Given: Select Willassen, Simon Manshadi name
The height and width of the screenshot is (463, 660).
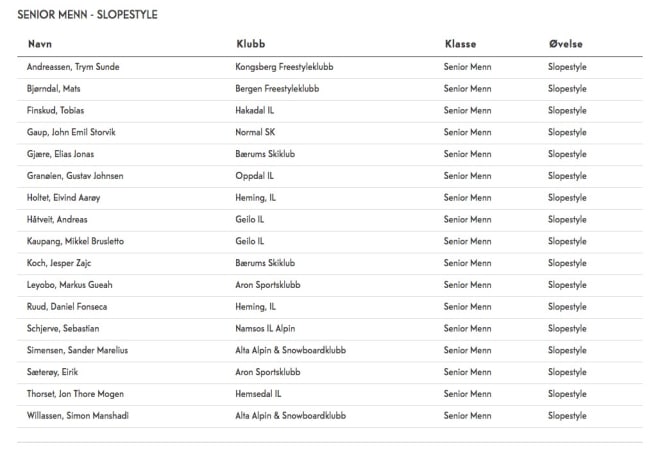Looking at the screenshot, I should 78,416.
